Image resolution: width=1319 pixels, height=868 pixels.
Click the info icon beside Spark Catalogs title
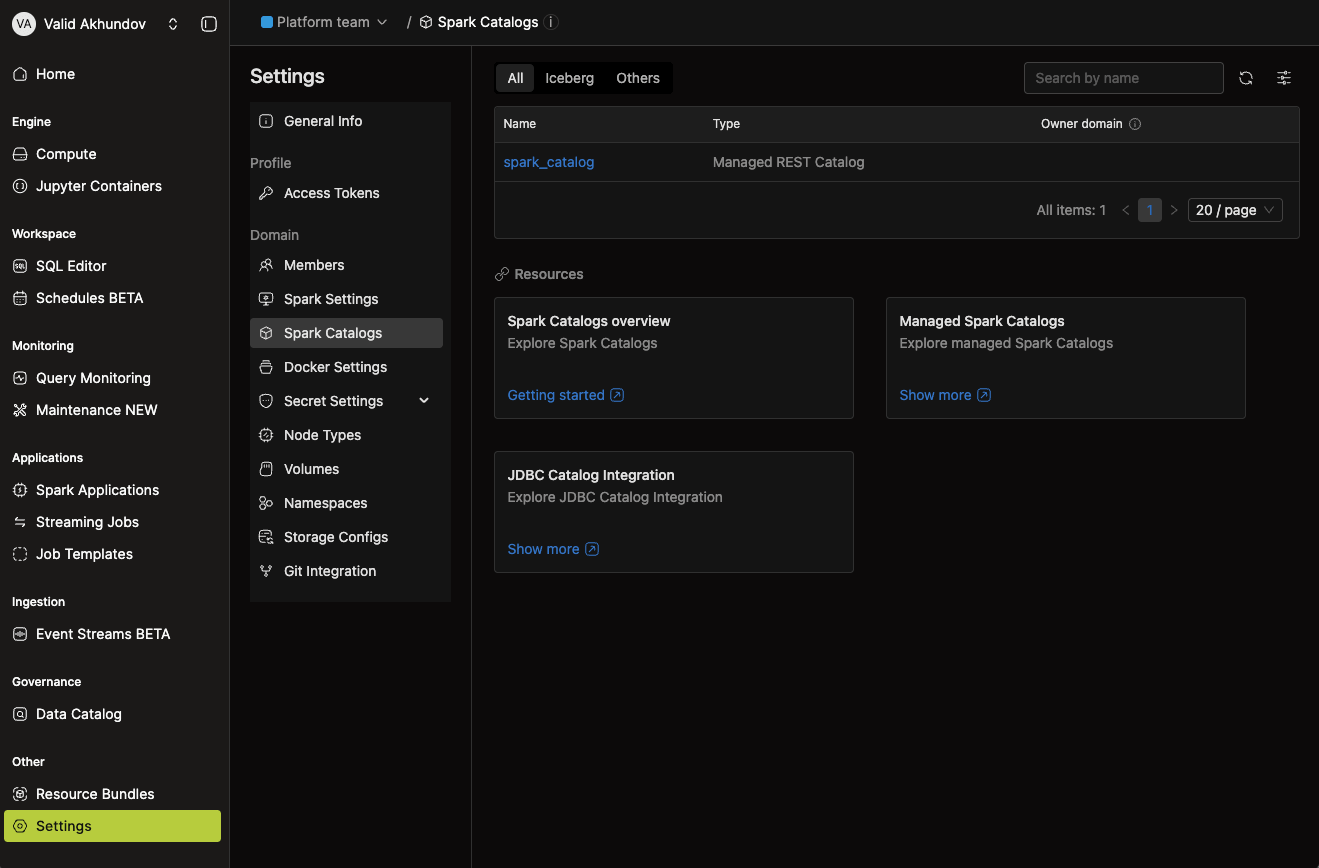[552, 22]
